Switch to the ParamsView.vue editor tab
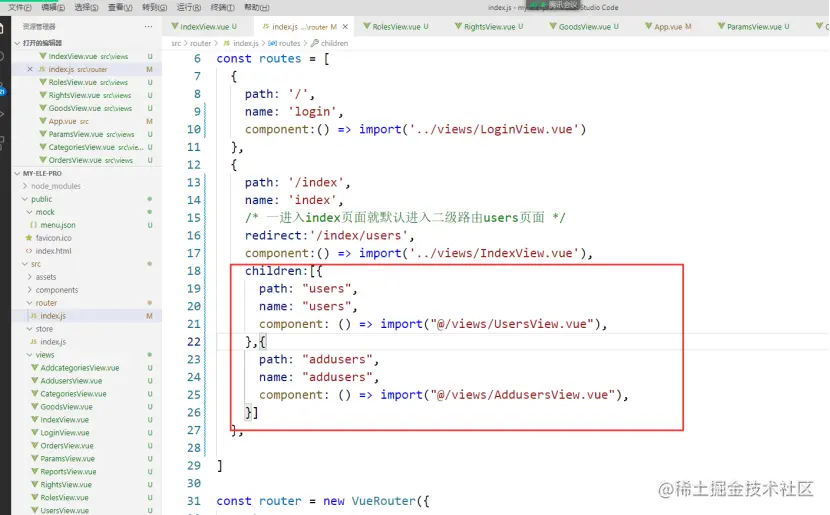The width and height of the screenshot is (830, 515). click(754, 26)
